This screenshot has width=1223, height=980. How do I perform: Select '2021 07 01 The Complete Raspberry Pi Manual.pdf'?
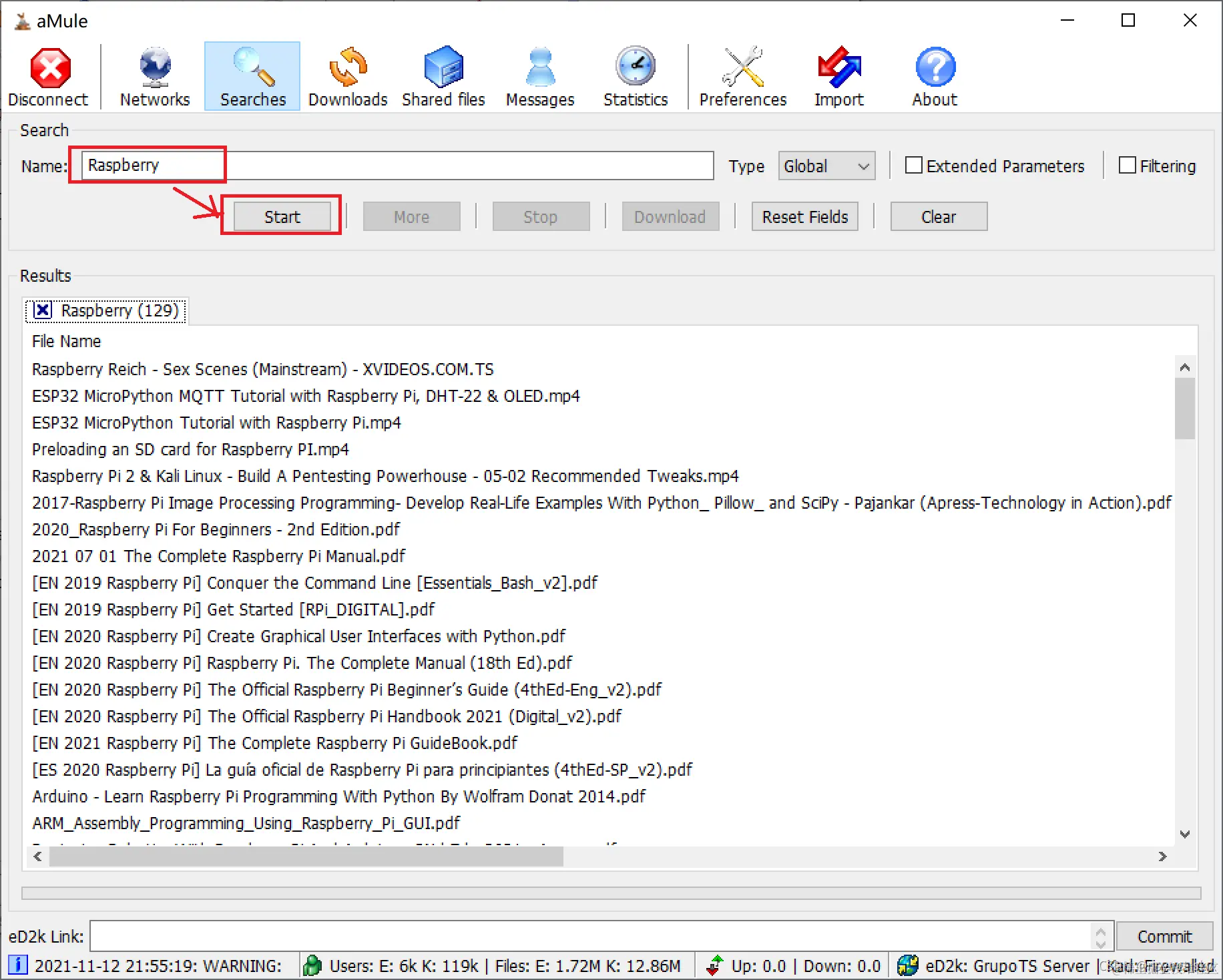(218, 556)
